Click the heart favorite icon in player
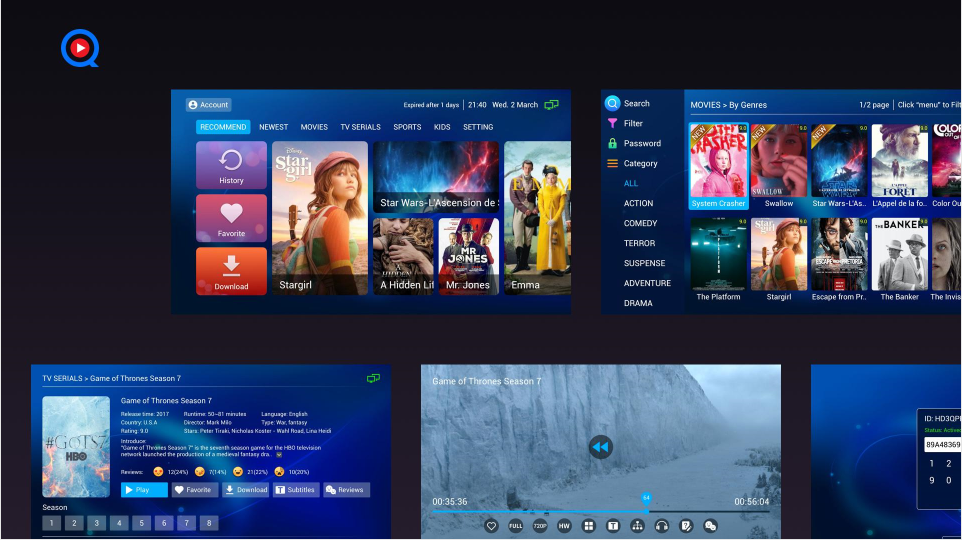962x540 pixels. click(491, 526)
